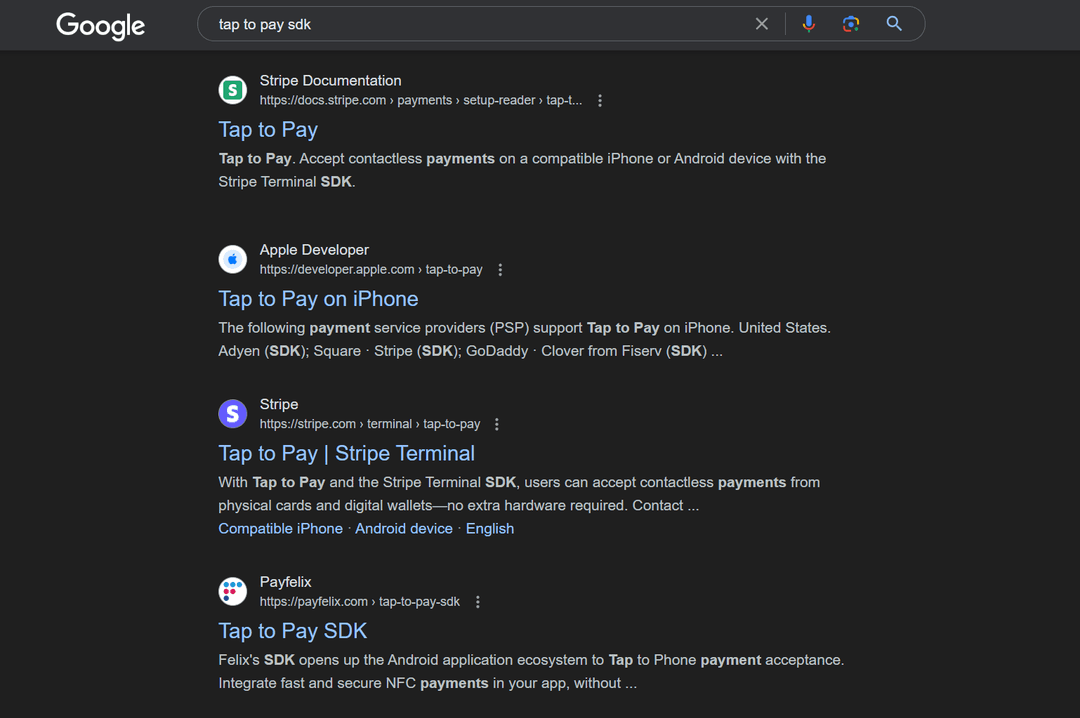This screenshot has width=1080, height=718.
Task: Click the 'Payfelix' site name
Action: click(285, 582)
